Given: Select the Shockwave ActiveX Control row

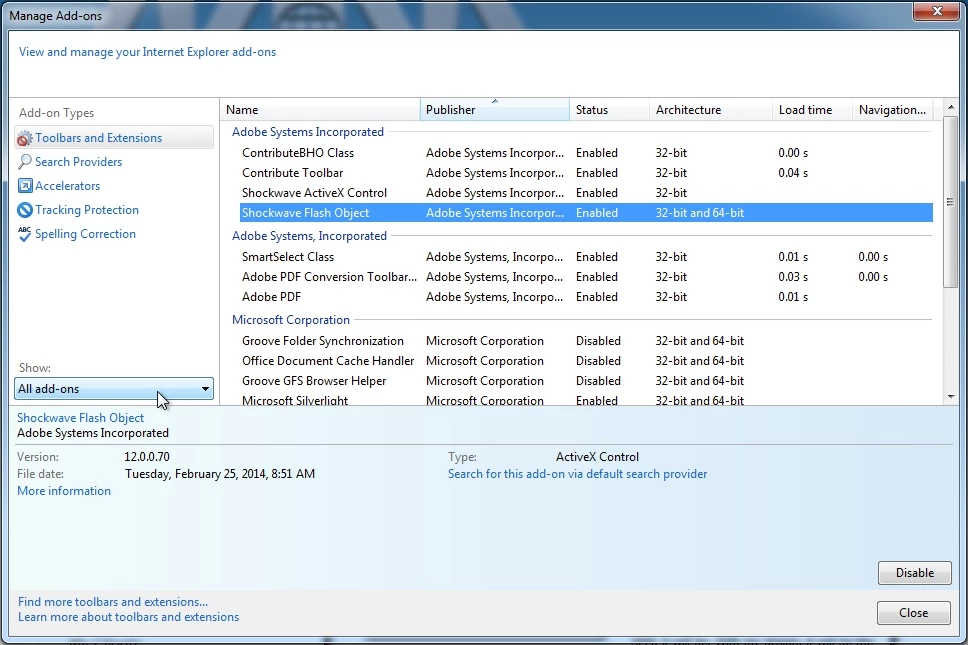Looking at the screenshot, I should [x=586, y=193].
